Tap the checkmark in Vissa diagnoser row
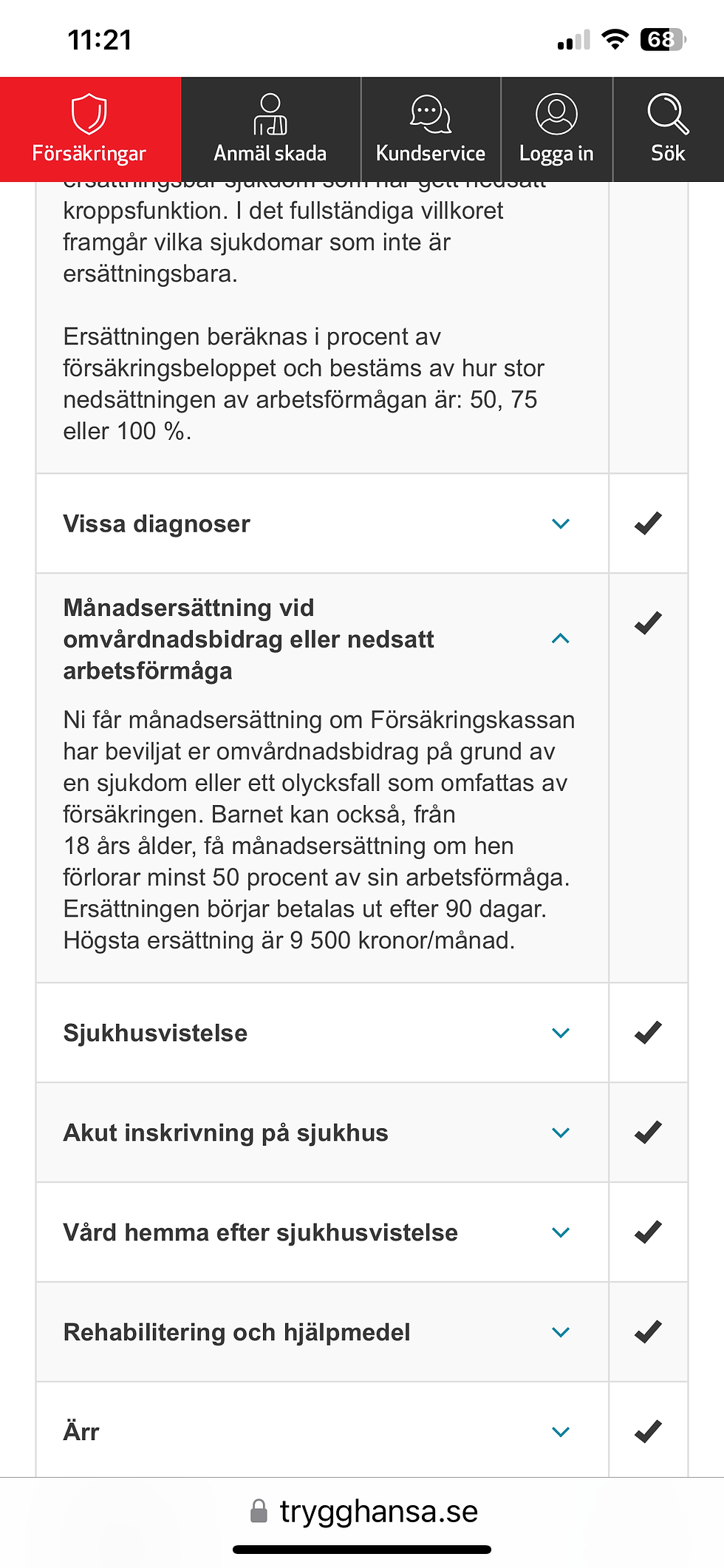724x1568 pixels. coord(648,523)
